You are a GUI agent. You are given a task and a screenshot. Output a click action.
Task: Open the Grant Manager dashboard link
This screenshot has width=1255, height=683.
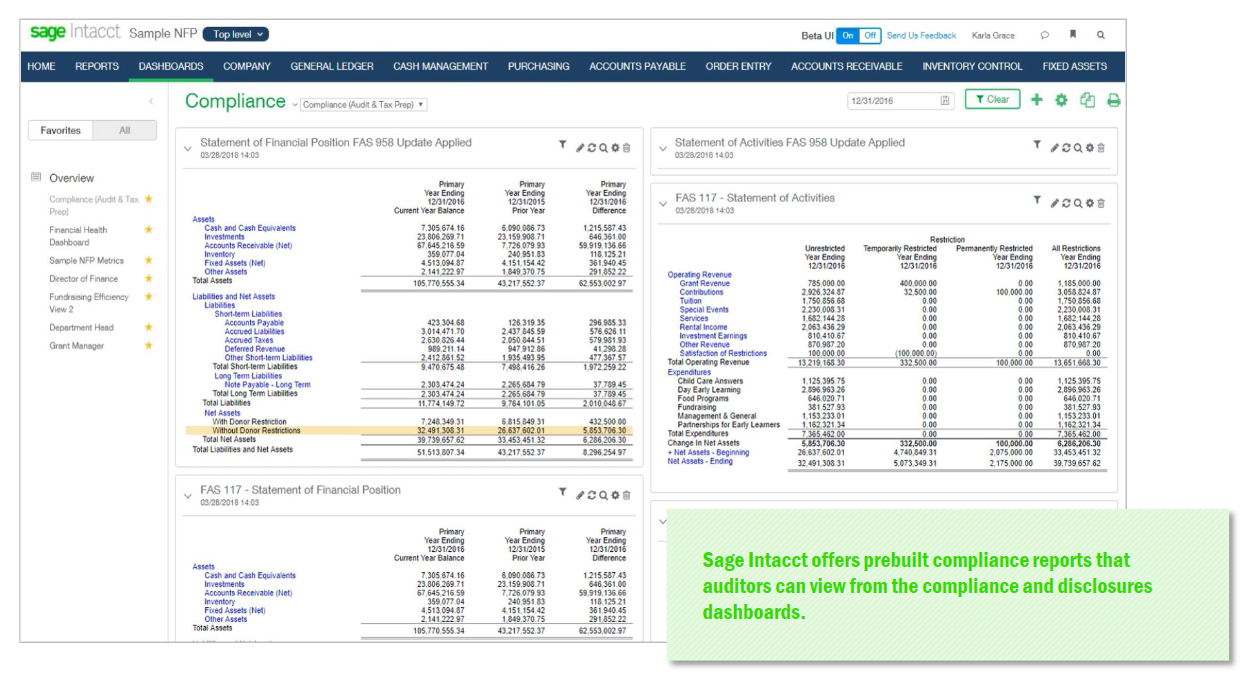76,346
